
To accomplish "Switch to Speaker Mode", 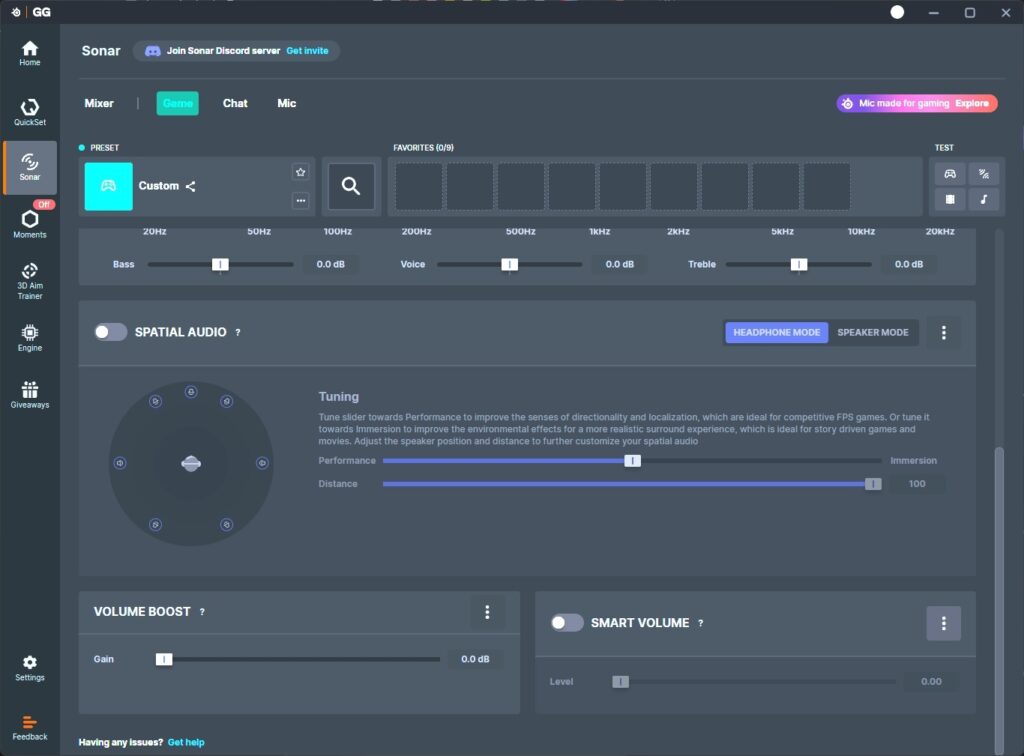I will tap(872, 332).
